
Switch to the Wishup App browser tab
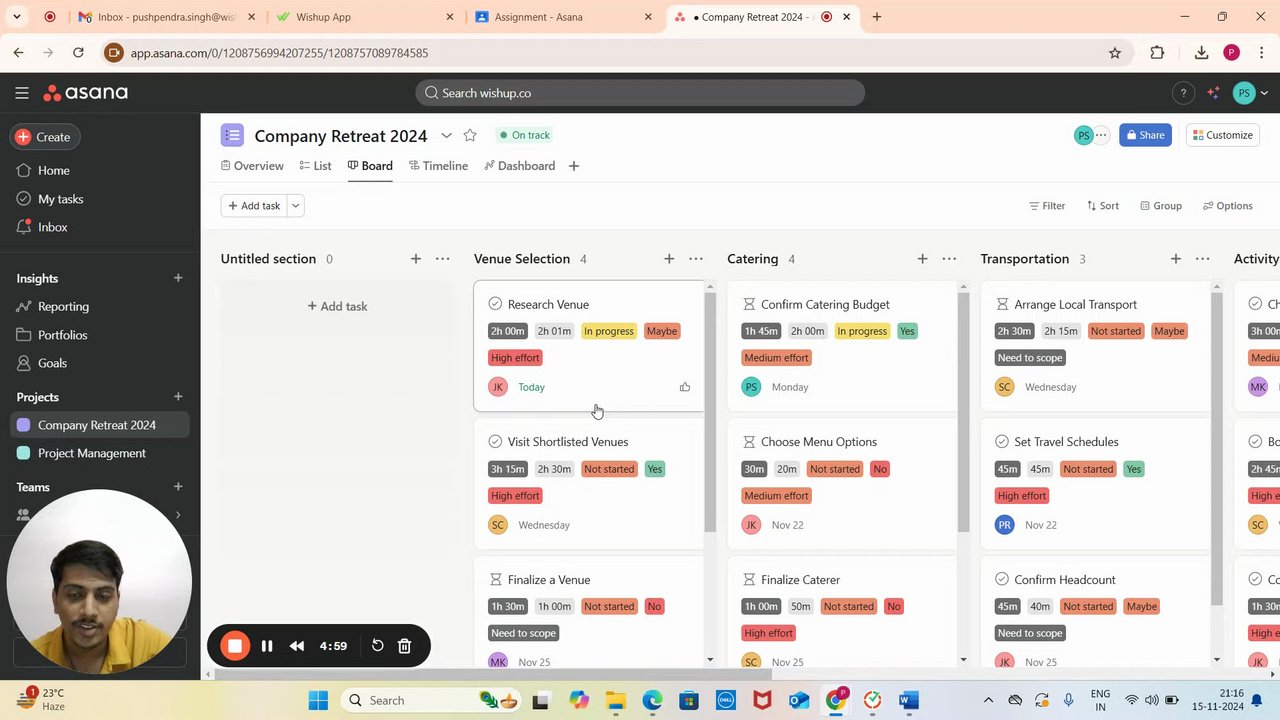point(365,17)
